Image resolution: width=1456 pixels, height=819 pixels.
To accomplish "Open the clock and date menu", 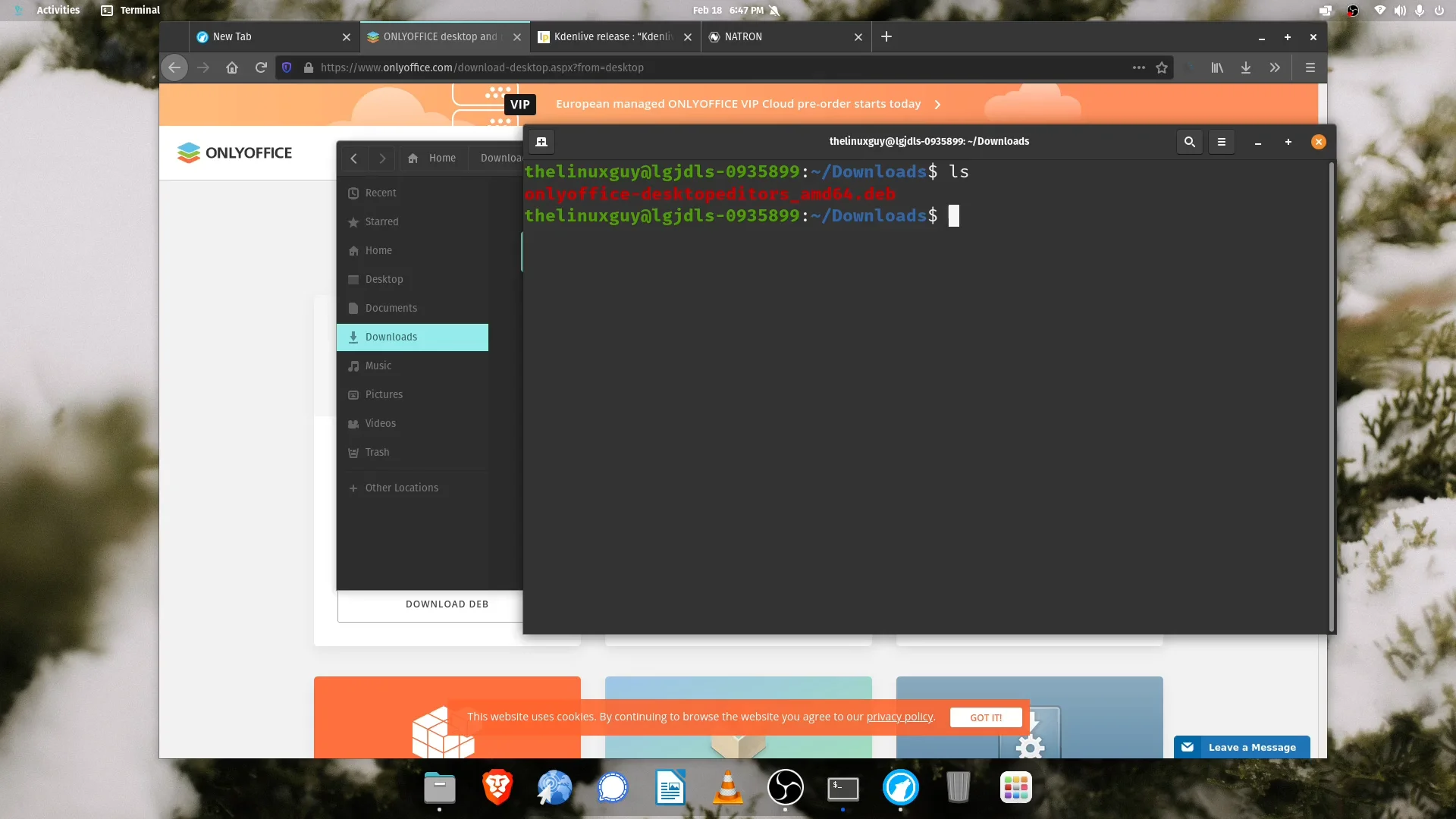I will [x=728, y=10].
